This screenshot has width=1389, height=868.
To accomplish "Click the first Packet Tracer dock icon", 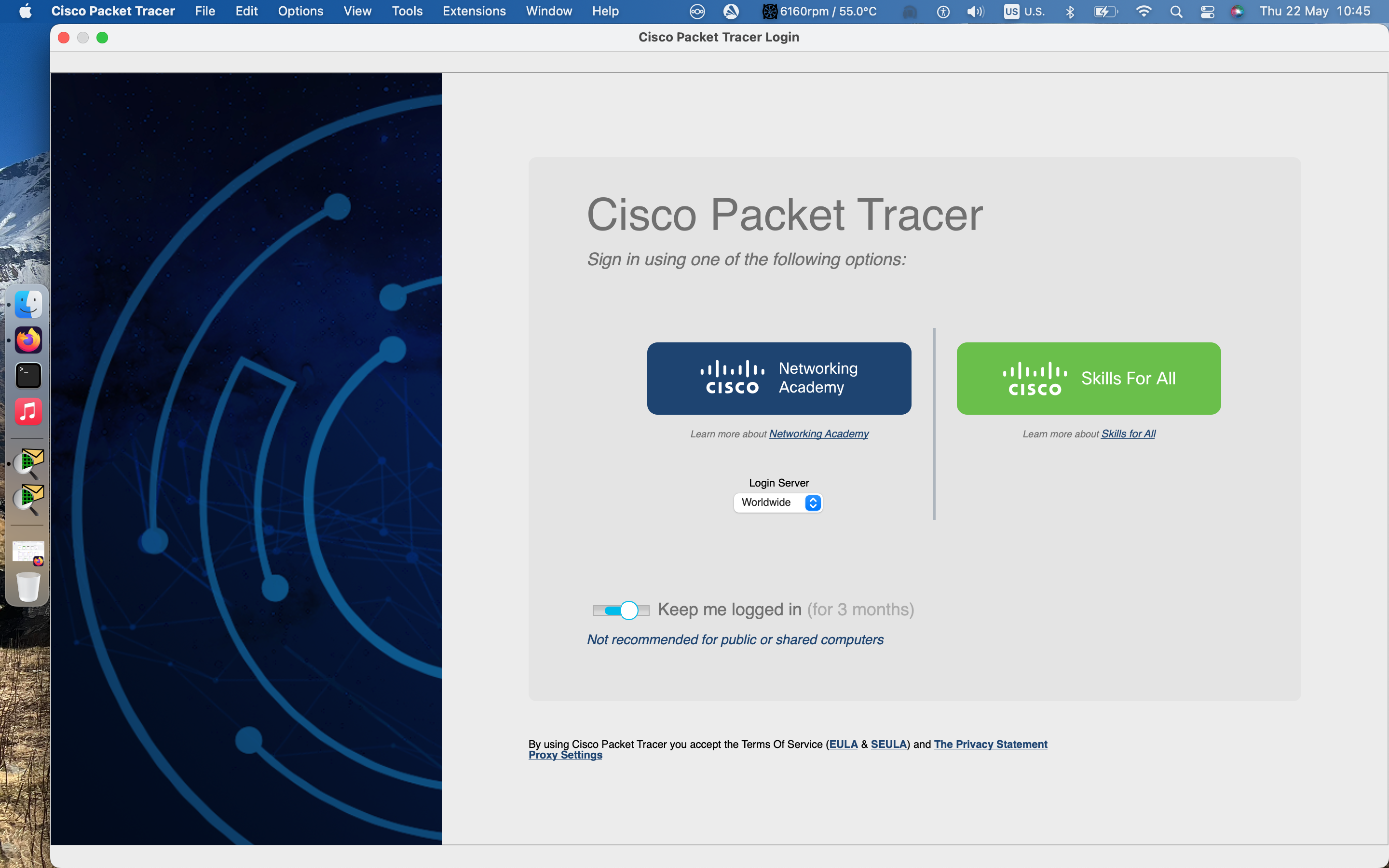I will (x=28, y=463).
